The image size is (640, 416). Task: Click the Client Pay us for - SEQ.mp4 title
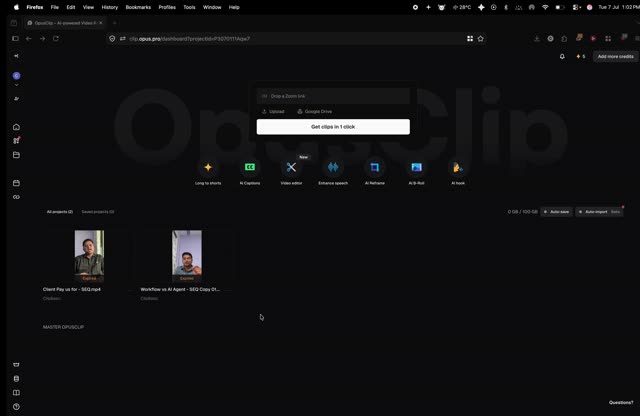pos(72,289)
